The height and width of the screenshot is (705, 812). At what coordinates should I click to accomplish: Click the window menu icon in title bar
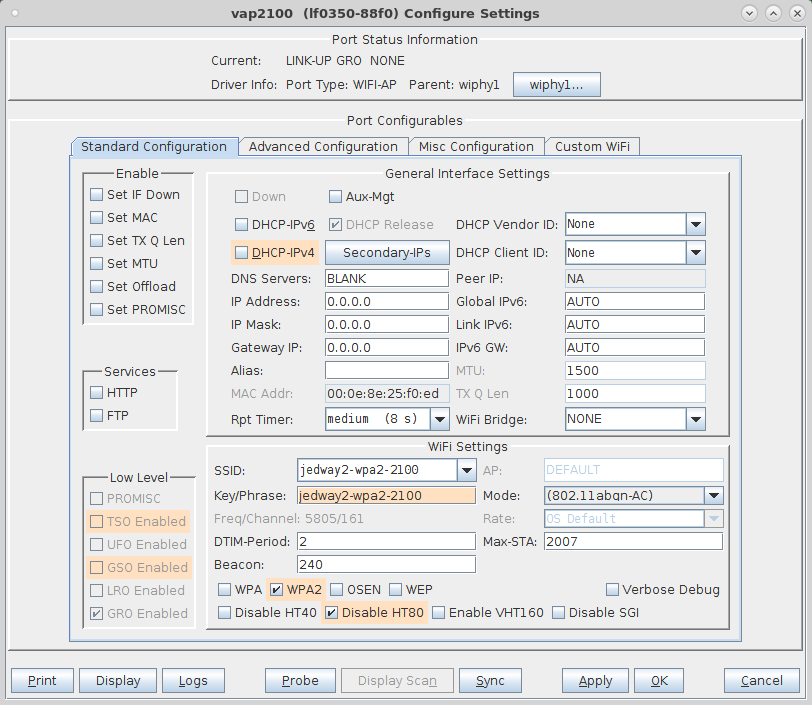15,13
